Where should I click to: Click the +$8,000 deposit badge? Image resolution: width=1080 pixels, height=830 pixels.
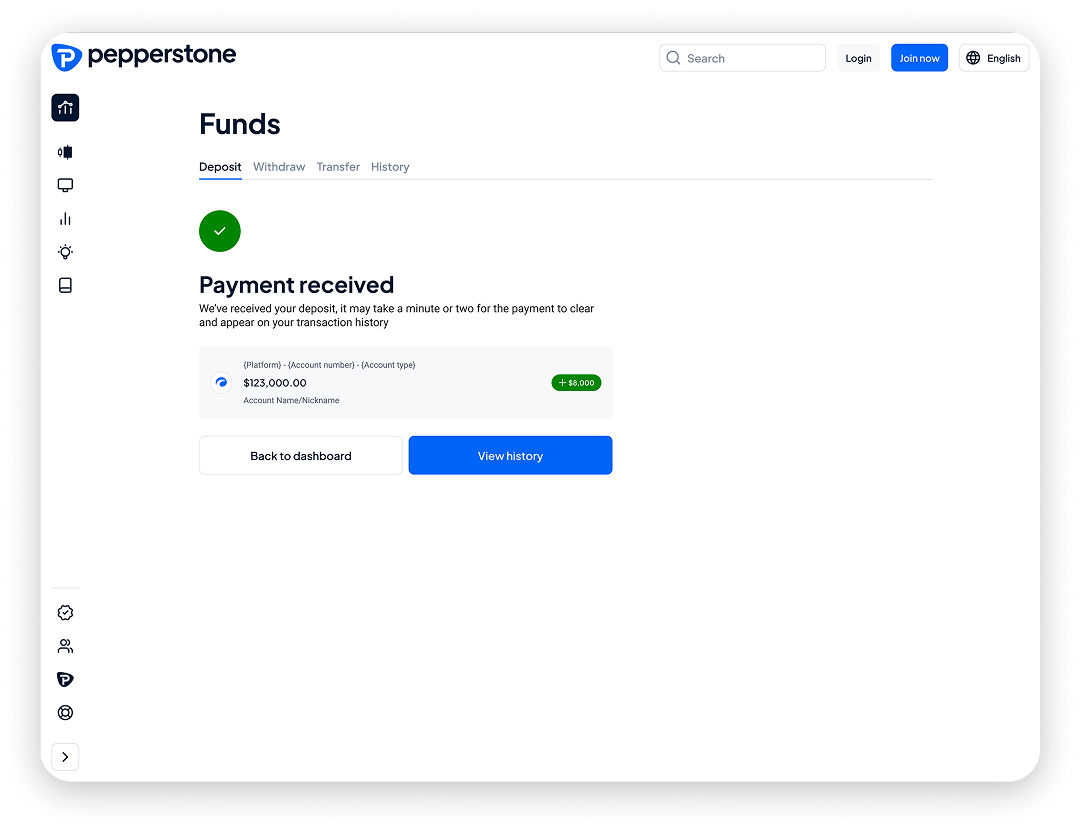coord(577,382)
